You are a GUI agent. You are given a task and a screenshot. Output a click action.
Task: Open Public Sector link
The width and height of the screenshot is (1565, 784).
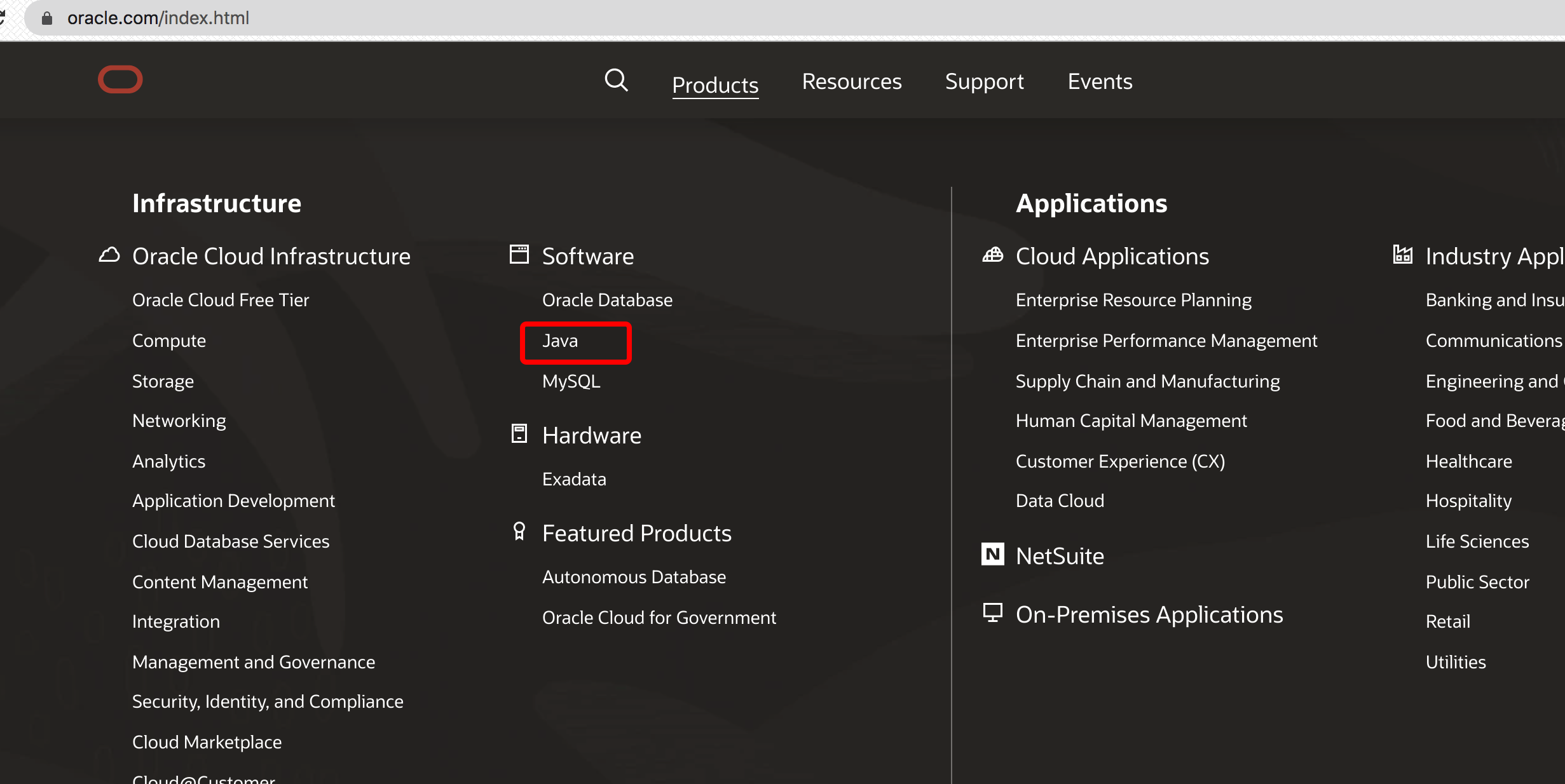tap(1477, 582)
